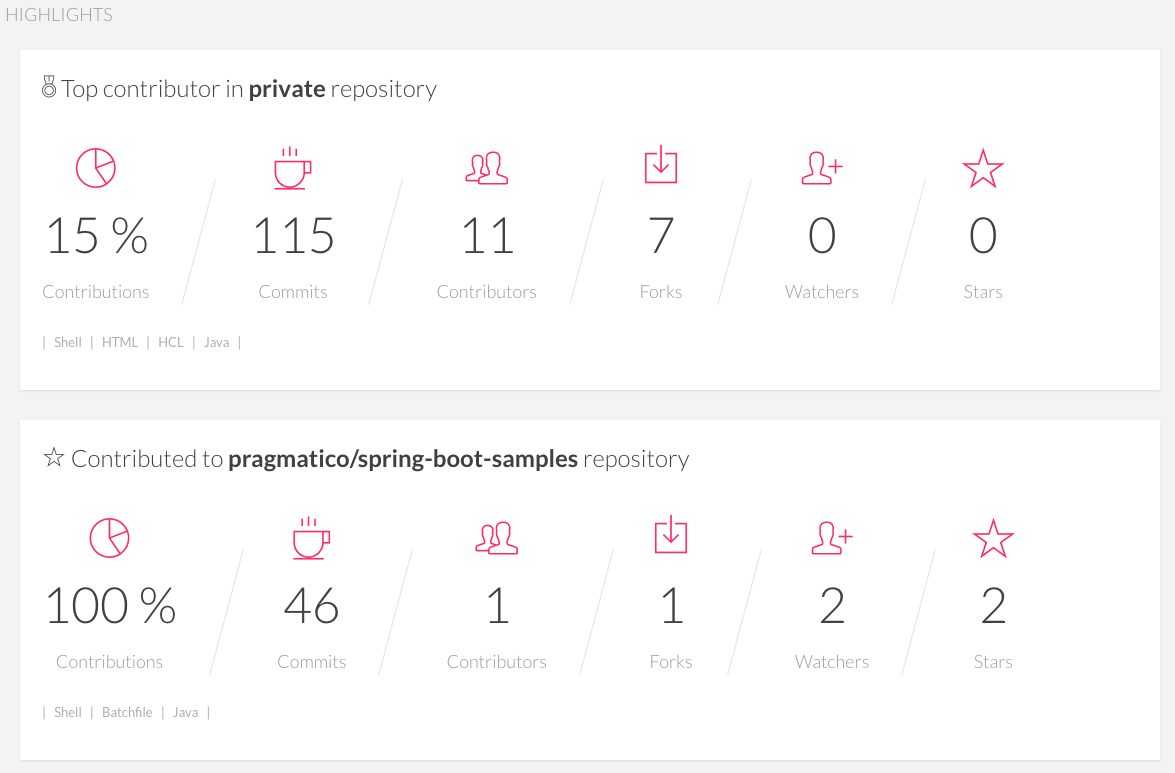Select the Batchfile language tag
The width and height of the screenshot is (1175, 773).
tap(127, 712)
